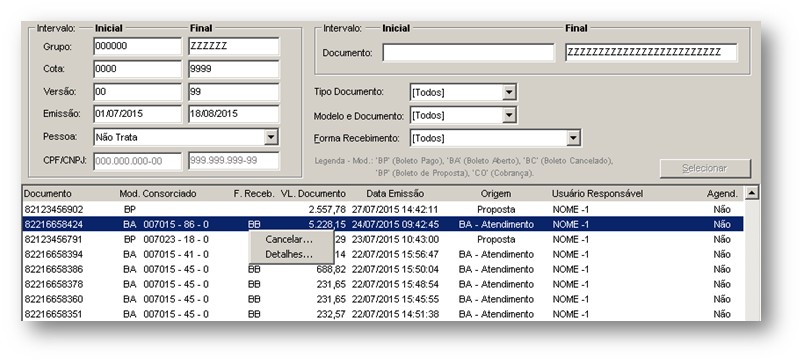Screen dimensions: 803x363
Task: Click the Selecionar button
Action: [x=705, y=168]
